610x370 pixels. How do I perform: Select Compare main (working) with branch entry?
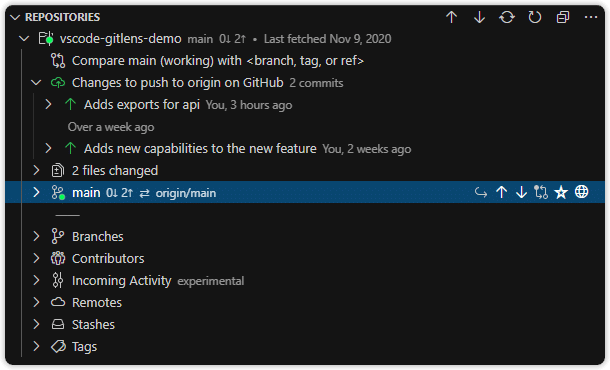pyautogui.click(x=218, y=61)
